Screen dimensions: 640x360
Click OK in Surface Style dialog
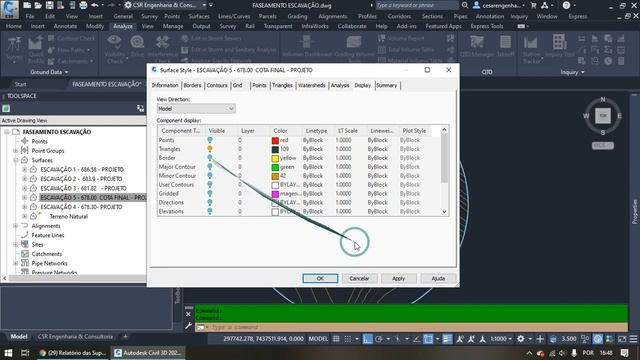pos(320,278)
